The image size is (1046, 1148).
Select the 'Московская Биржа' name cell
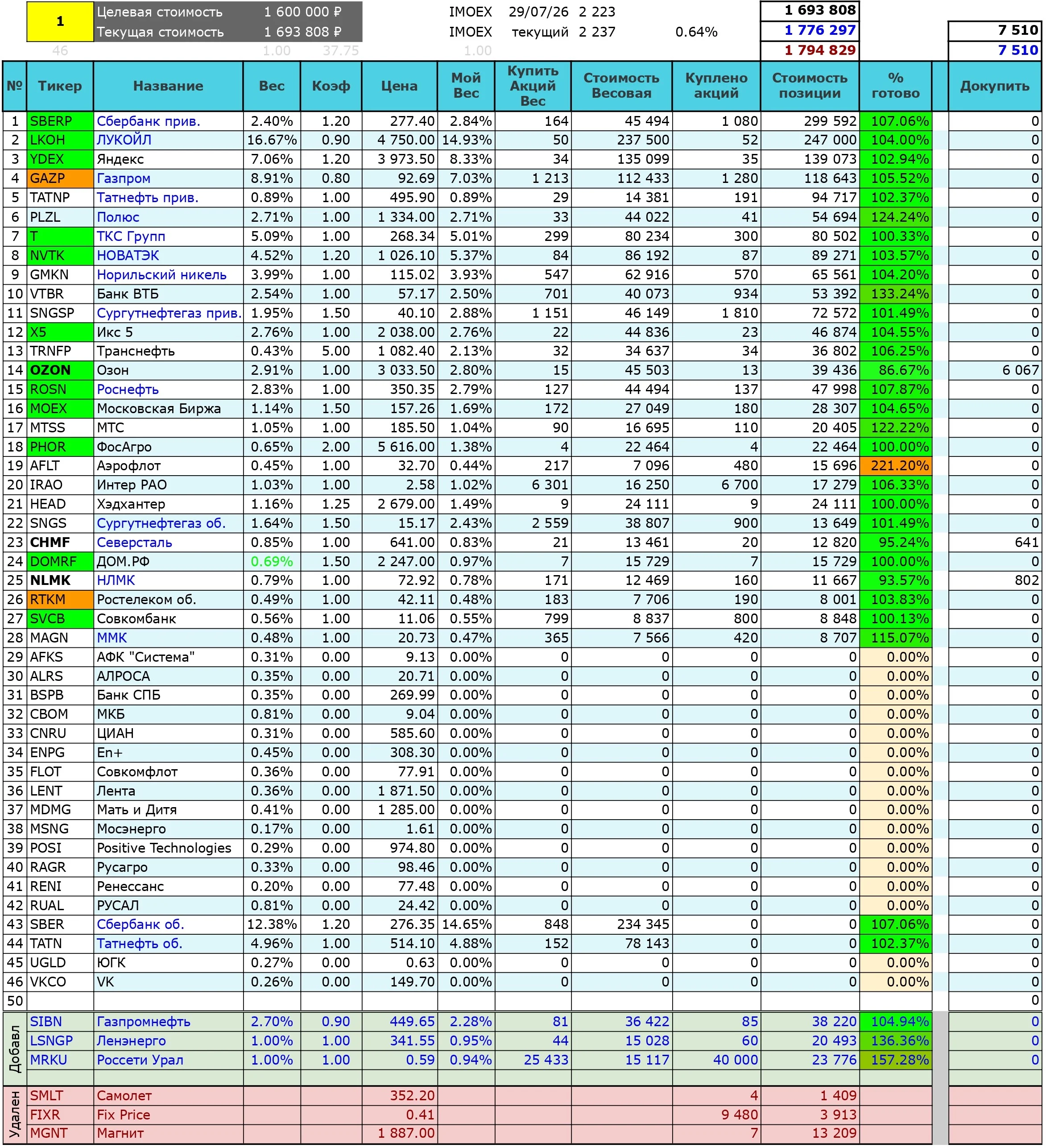click(168, 409)
